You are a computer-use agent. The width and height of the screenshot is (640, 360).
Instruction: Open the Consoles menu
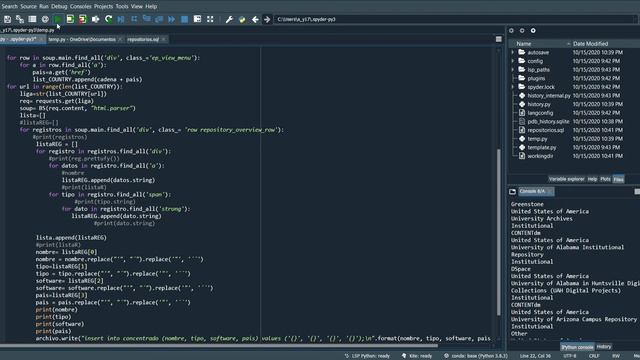(x=81, y=6)
